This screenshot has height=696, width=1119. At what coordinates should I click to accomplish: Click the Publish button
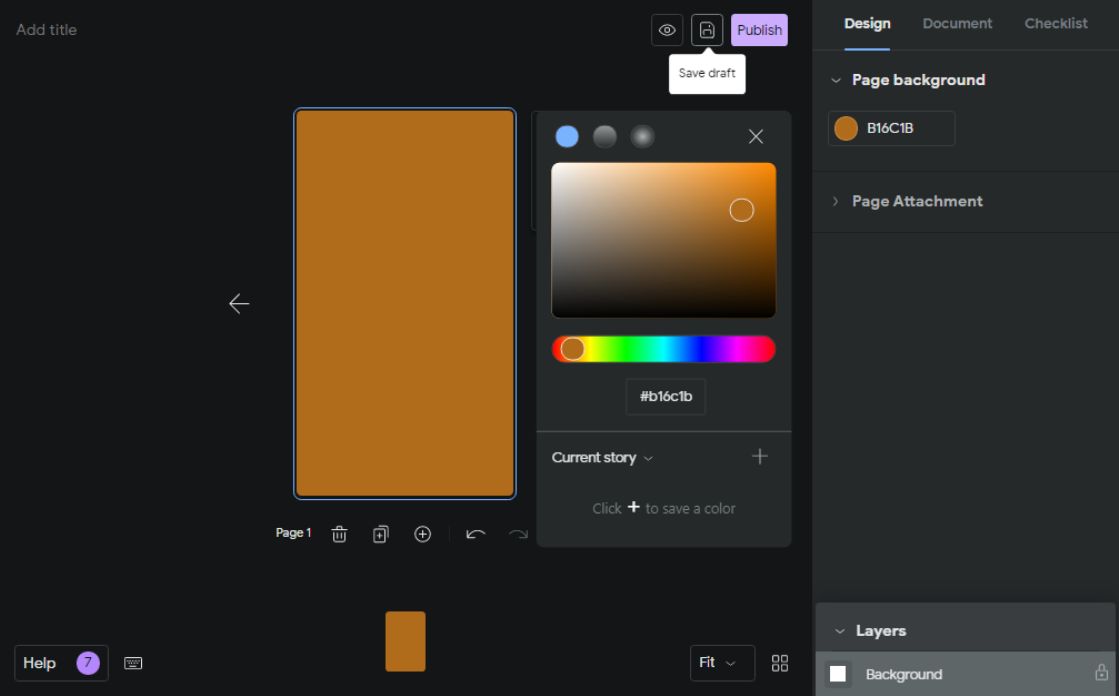click(759, 30)
